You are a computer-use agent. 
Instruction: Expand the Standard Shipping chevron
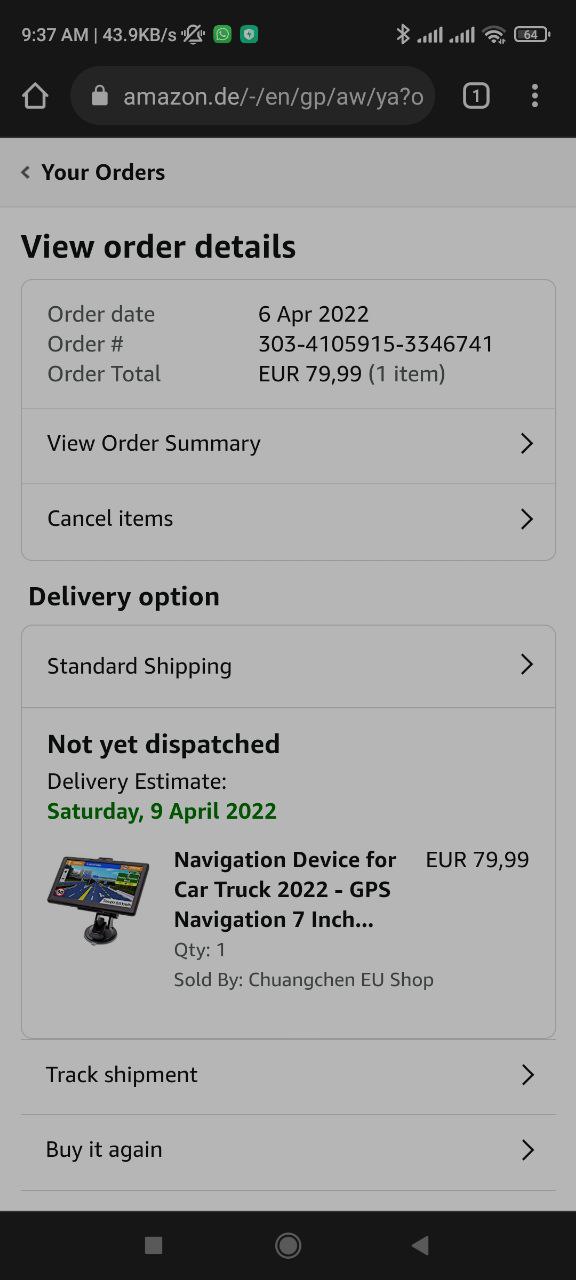527,665
